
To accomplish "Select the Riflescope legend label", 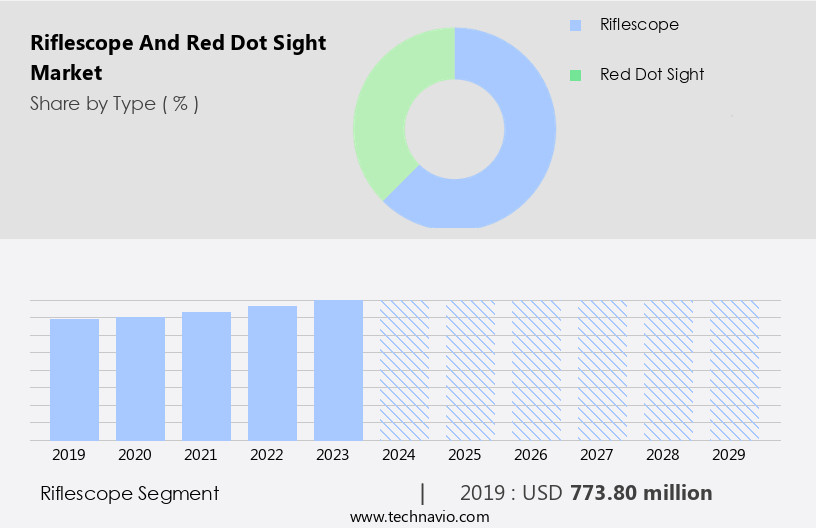I will click(x=639, y=25).
